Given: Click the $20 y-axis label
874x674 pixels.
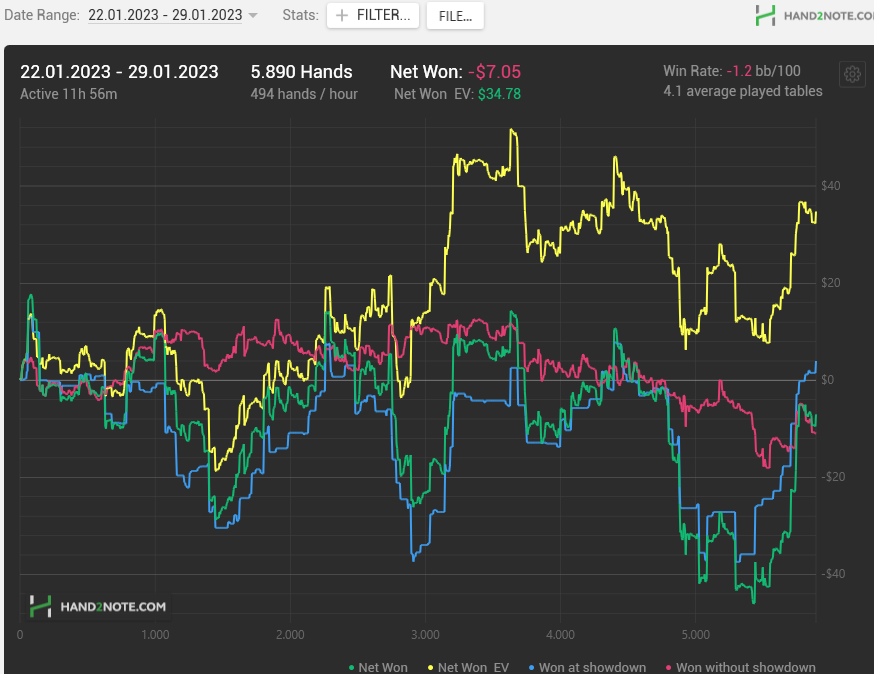Looking at the screenshot, I should point(831,283).
